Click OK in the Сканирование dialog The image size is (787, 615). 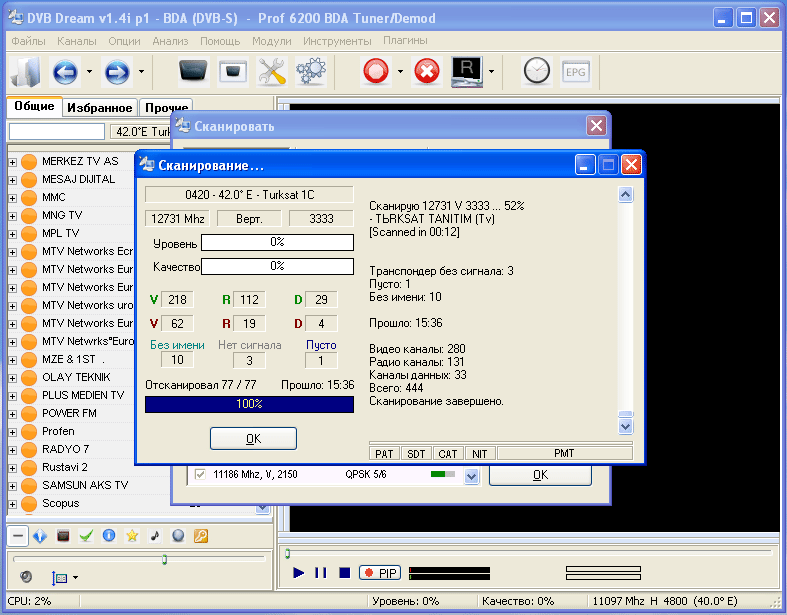click(253, 439)
